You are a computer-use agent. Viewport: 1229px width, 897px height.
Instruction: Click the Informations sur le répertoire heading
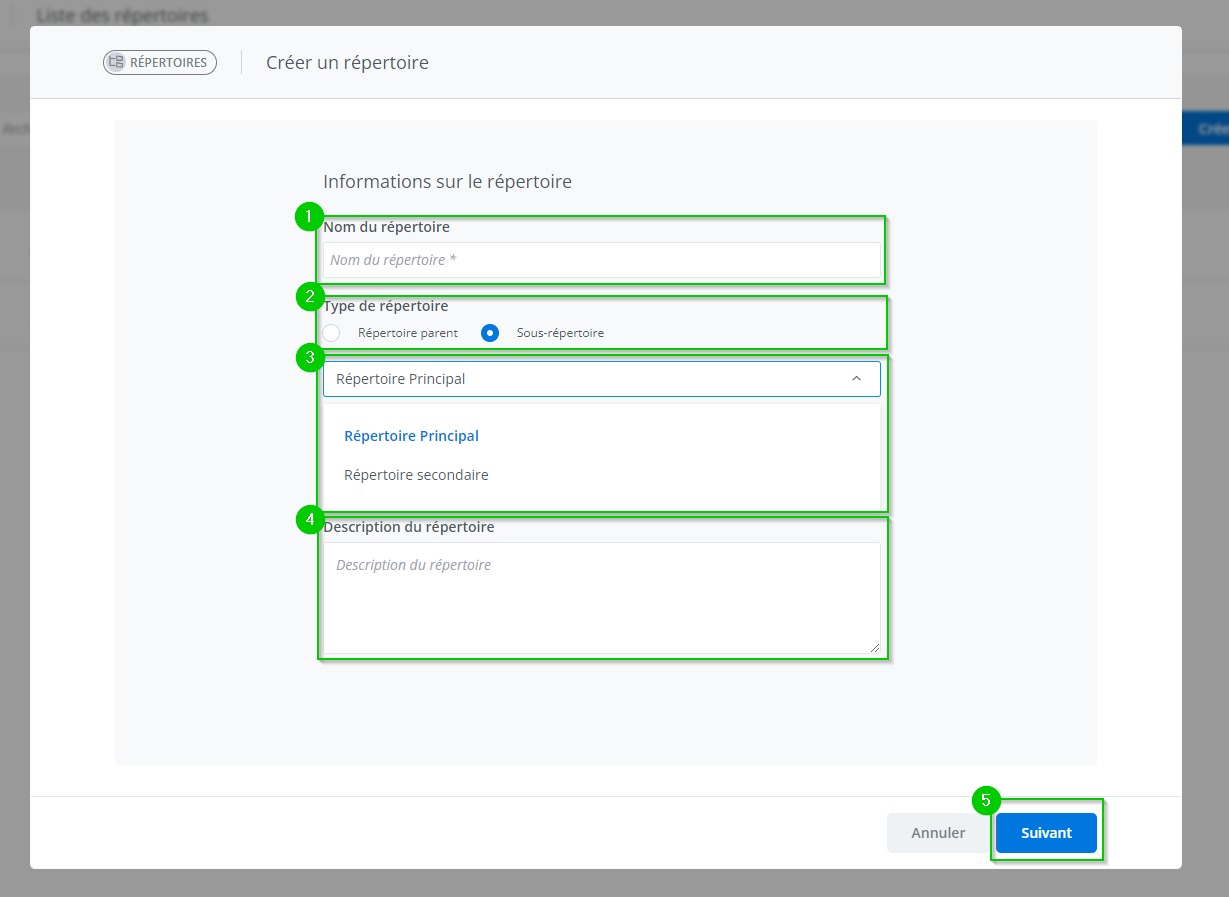(x=447, y=182)
